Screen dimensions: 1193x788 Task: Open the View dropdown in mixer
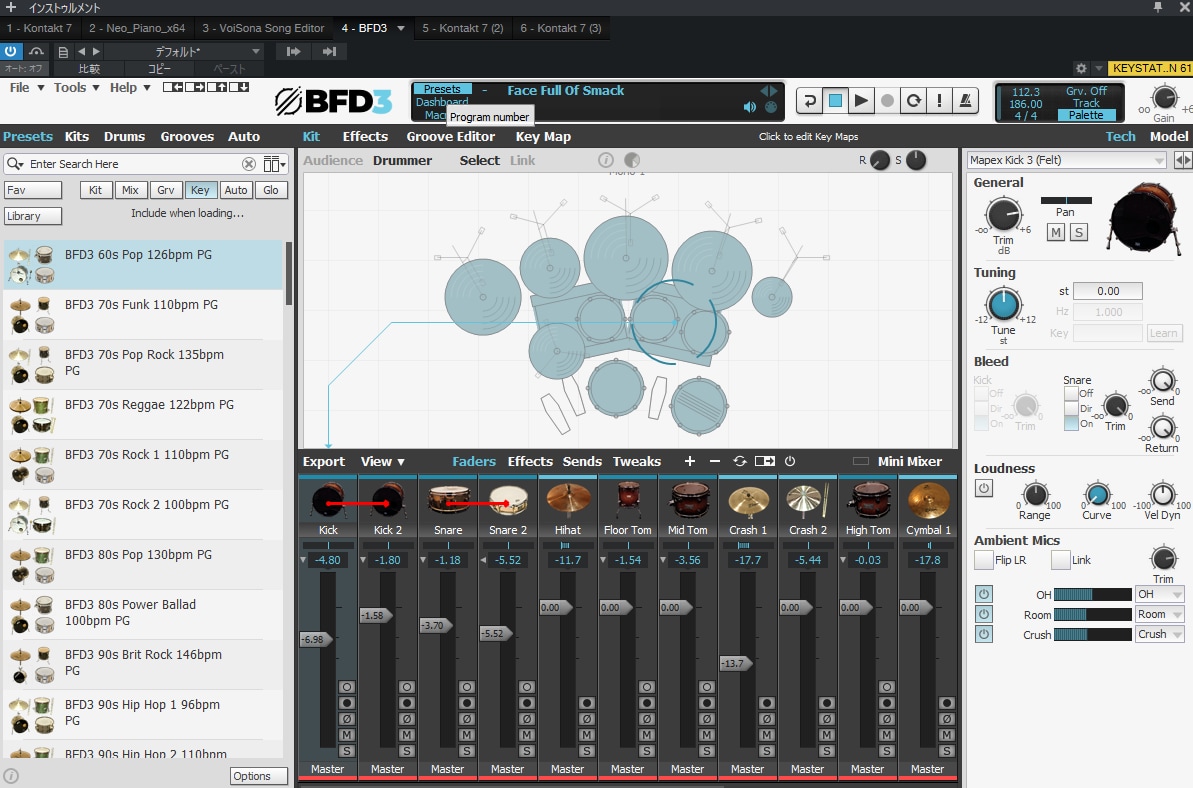[383, 461]
